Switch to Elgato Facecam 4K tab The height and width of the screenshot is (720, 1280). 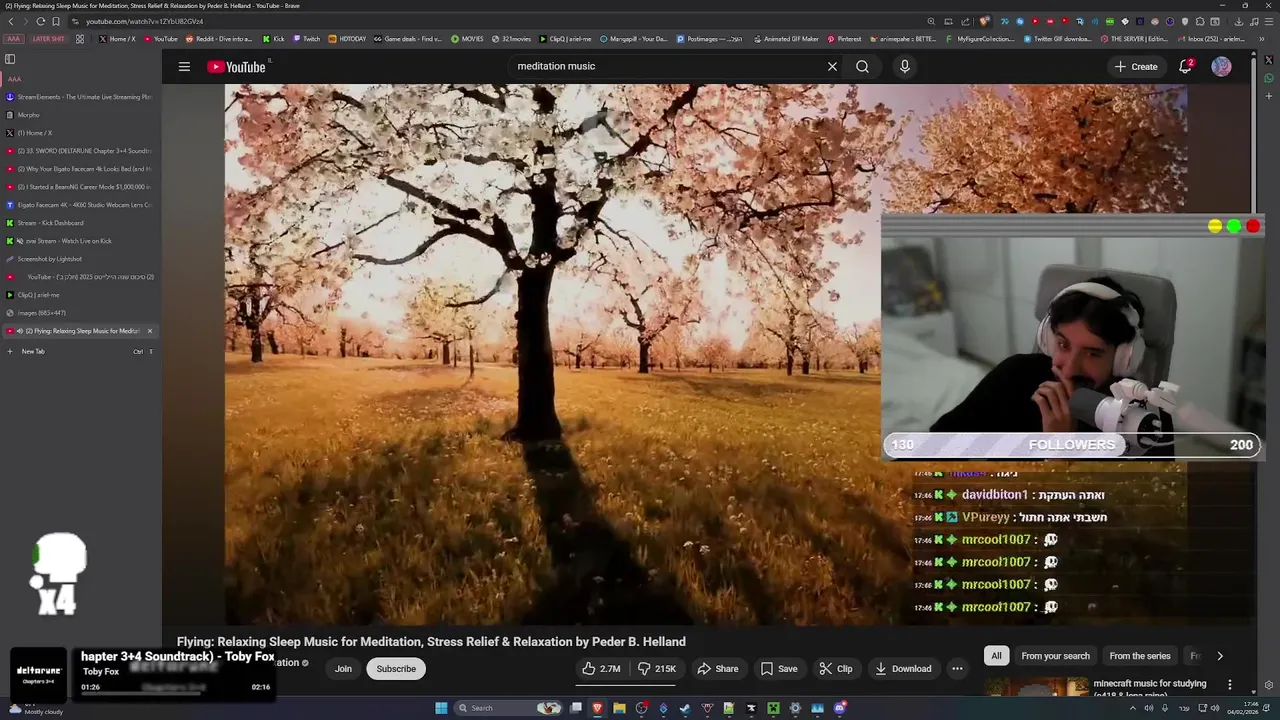pos(80,205)
